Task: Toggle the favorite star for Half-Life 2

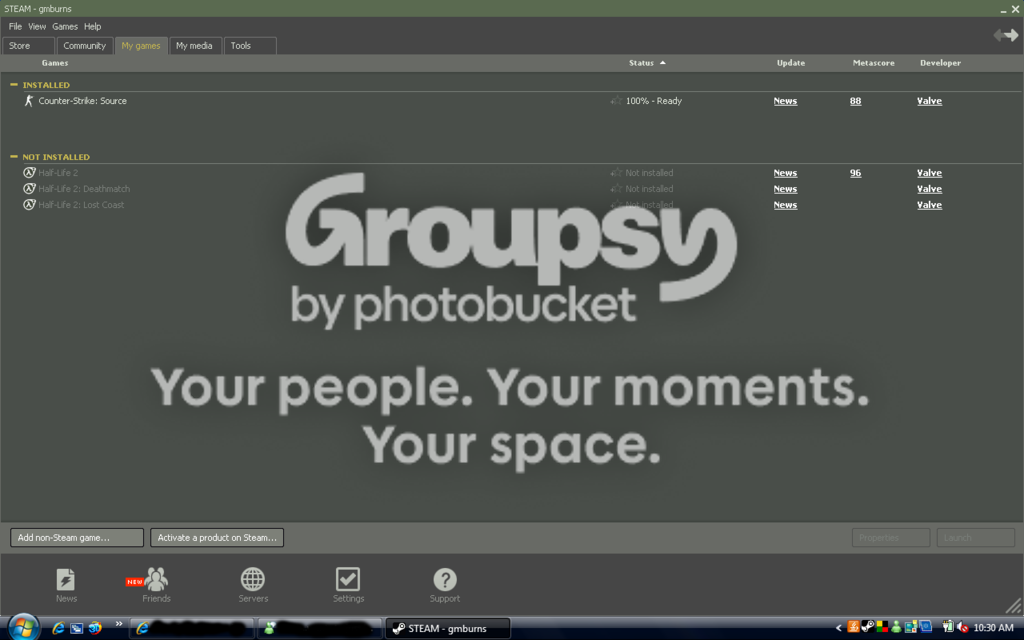Action: coord(616,172)
